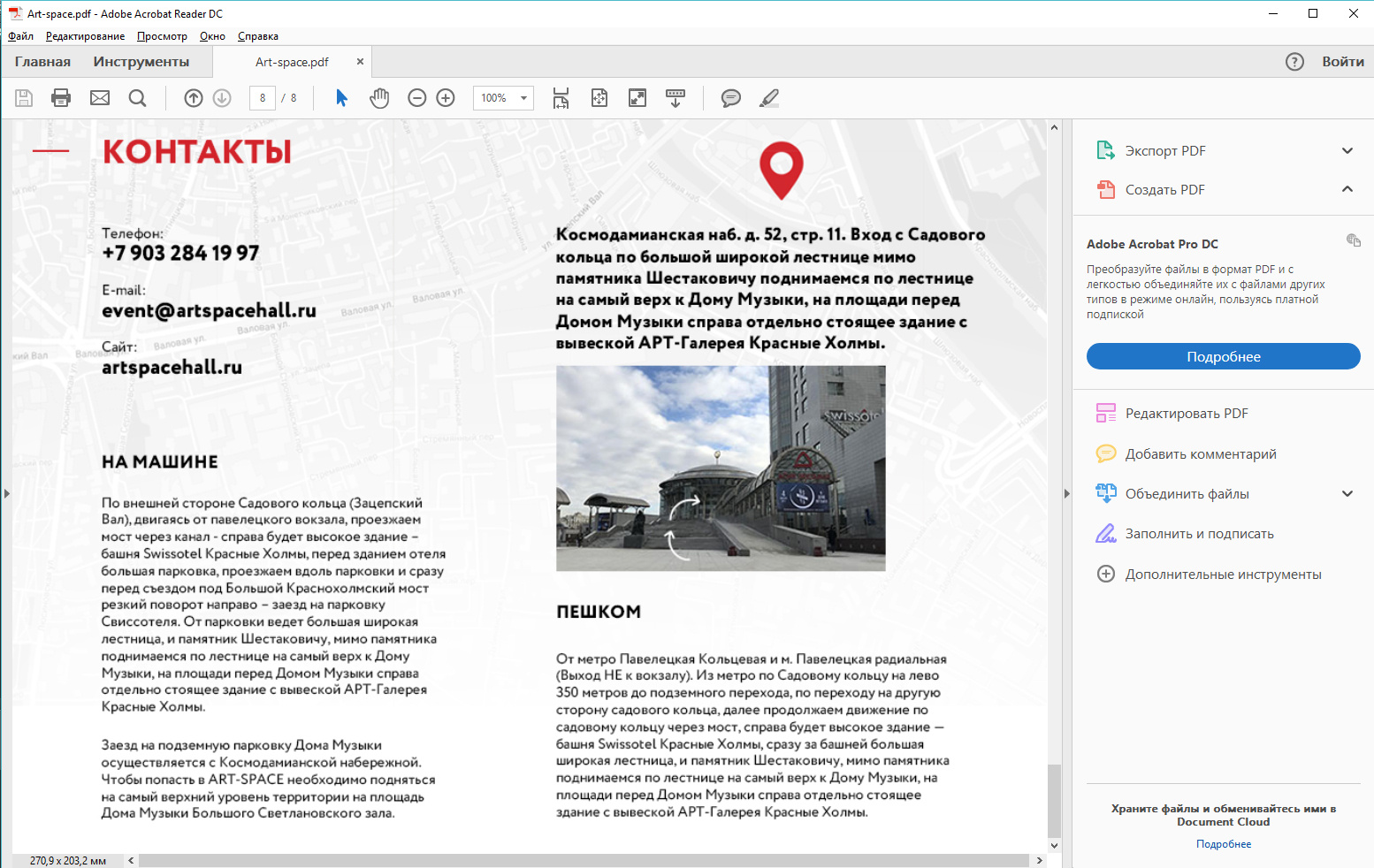Click the vertical scrollbar up arrow
This screenshot has height=868, width=1374.
1054,127
